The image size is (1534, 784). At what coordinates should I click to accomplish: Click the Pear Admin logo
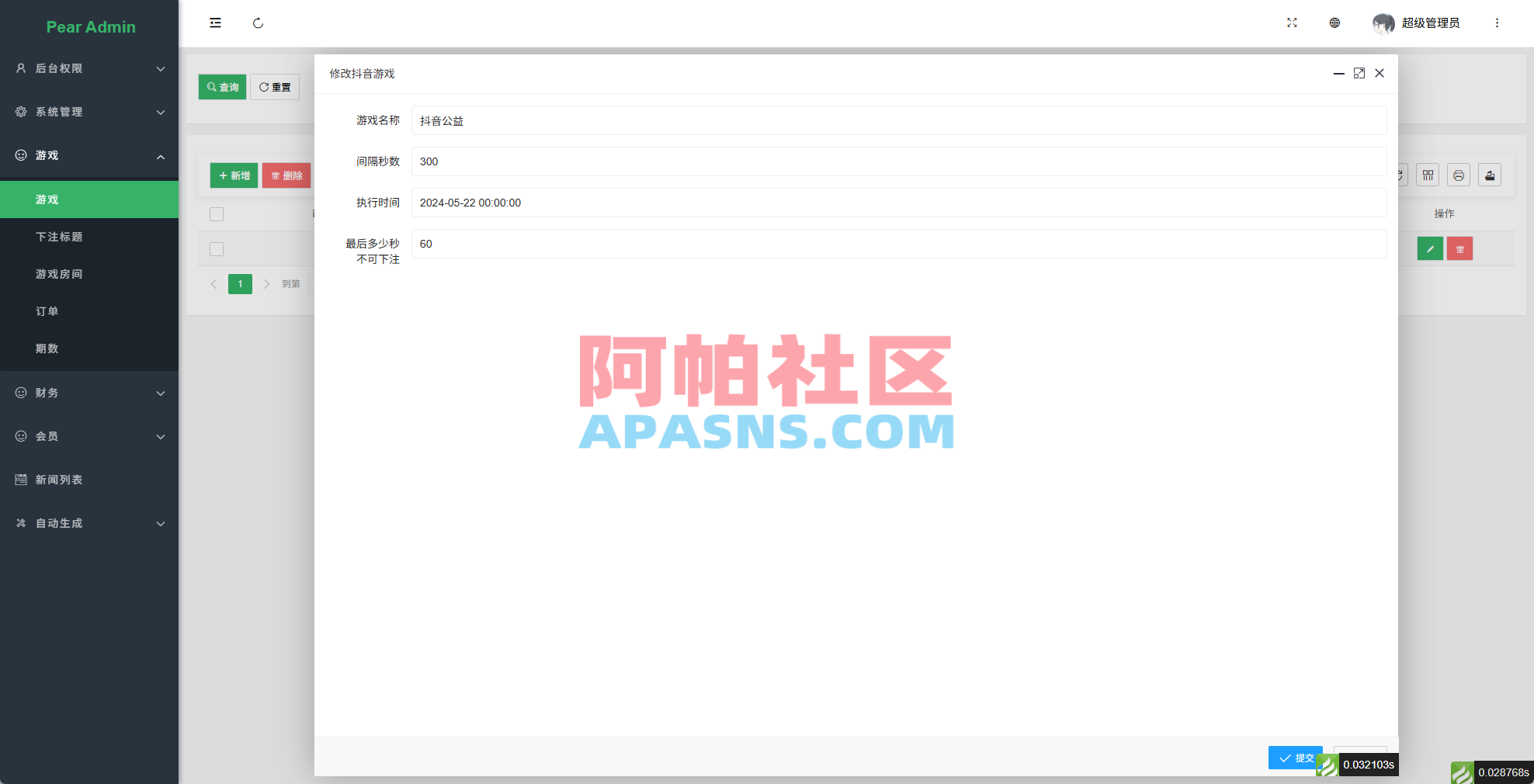tap(91, 26)
